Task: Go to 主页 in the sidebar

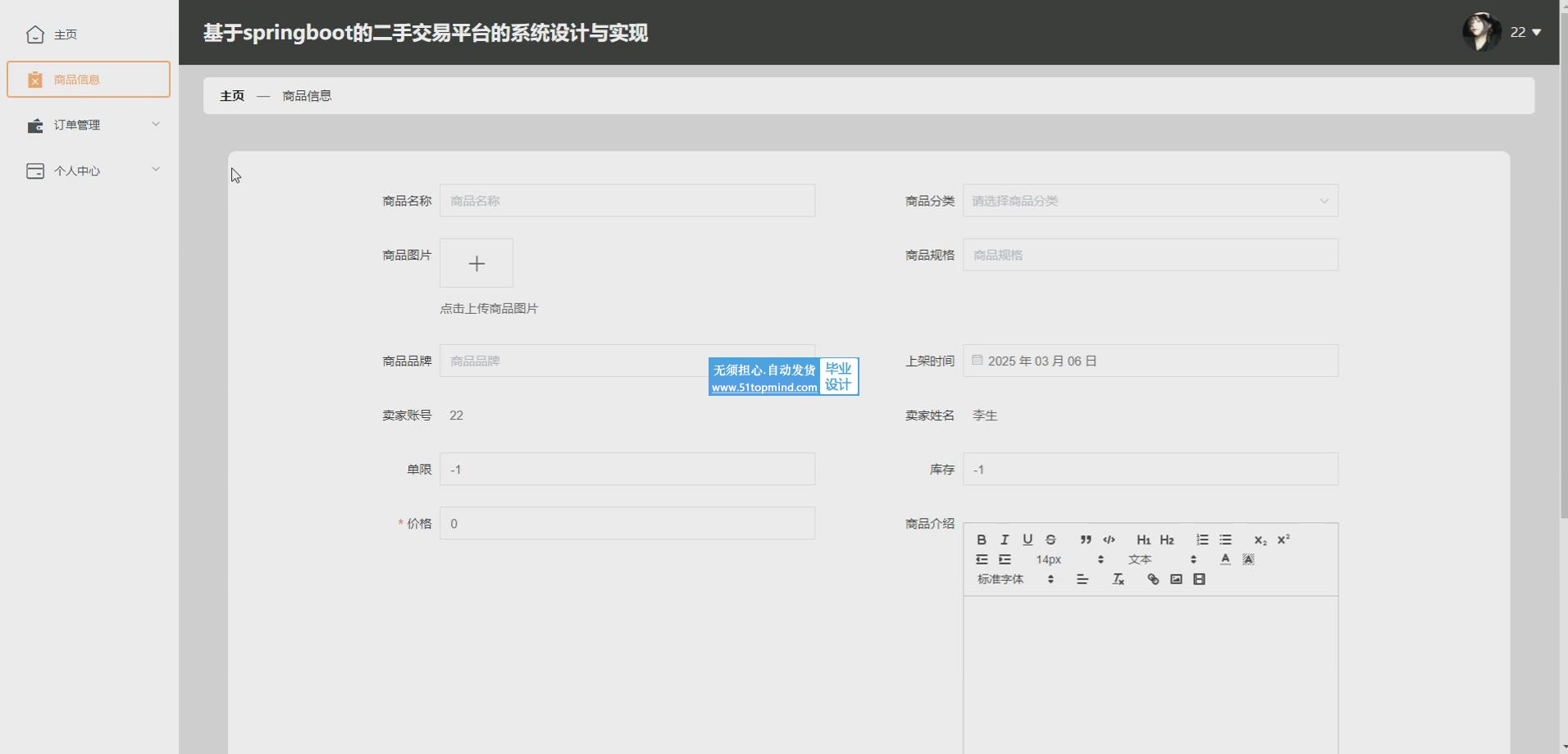Action: tap(65, 34)
